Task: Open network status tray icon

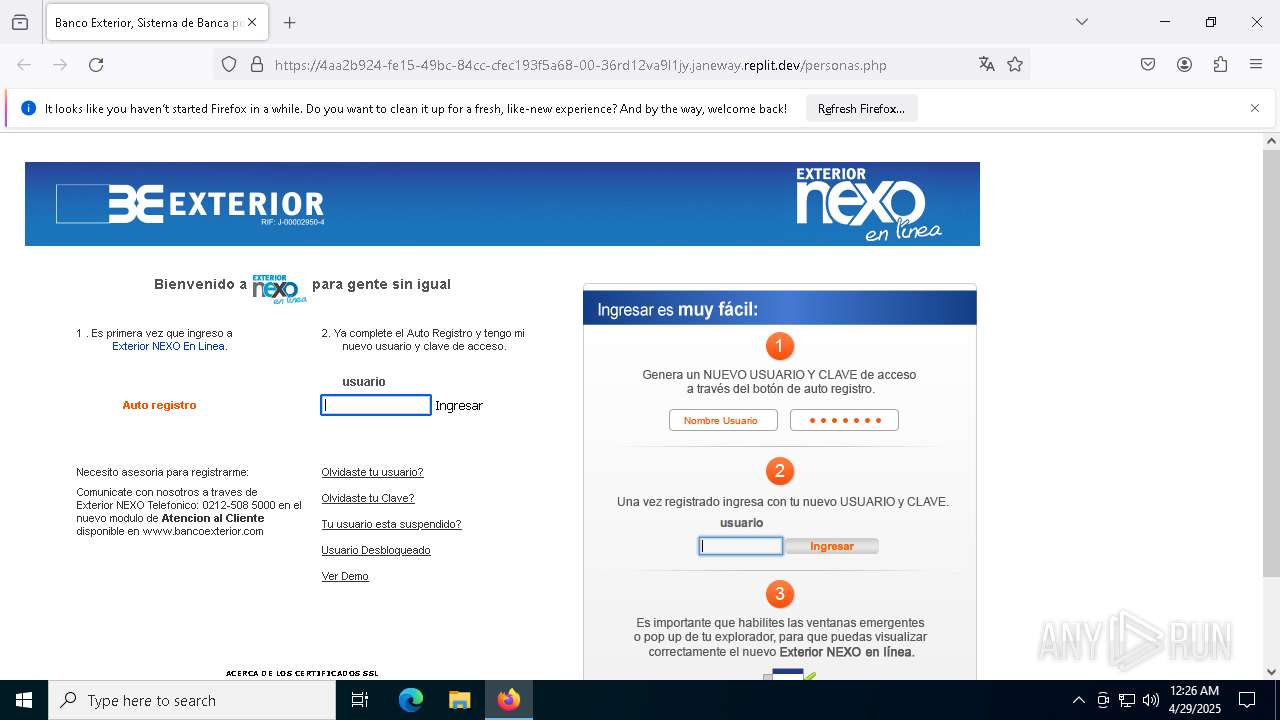Action: [x=1127, y=700]
